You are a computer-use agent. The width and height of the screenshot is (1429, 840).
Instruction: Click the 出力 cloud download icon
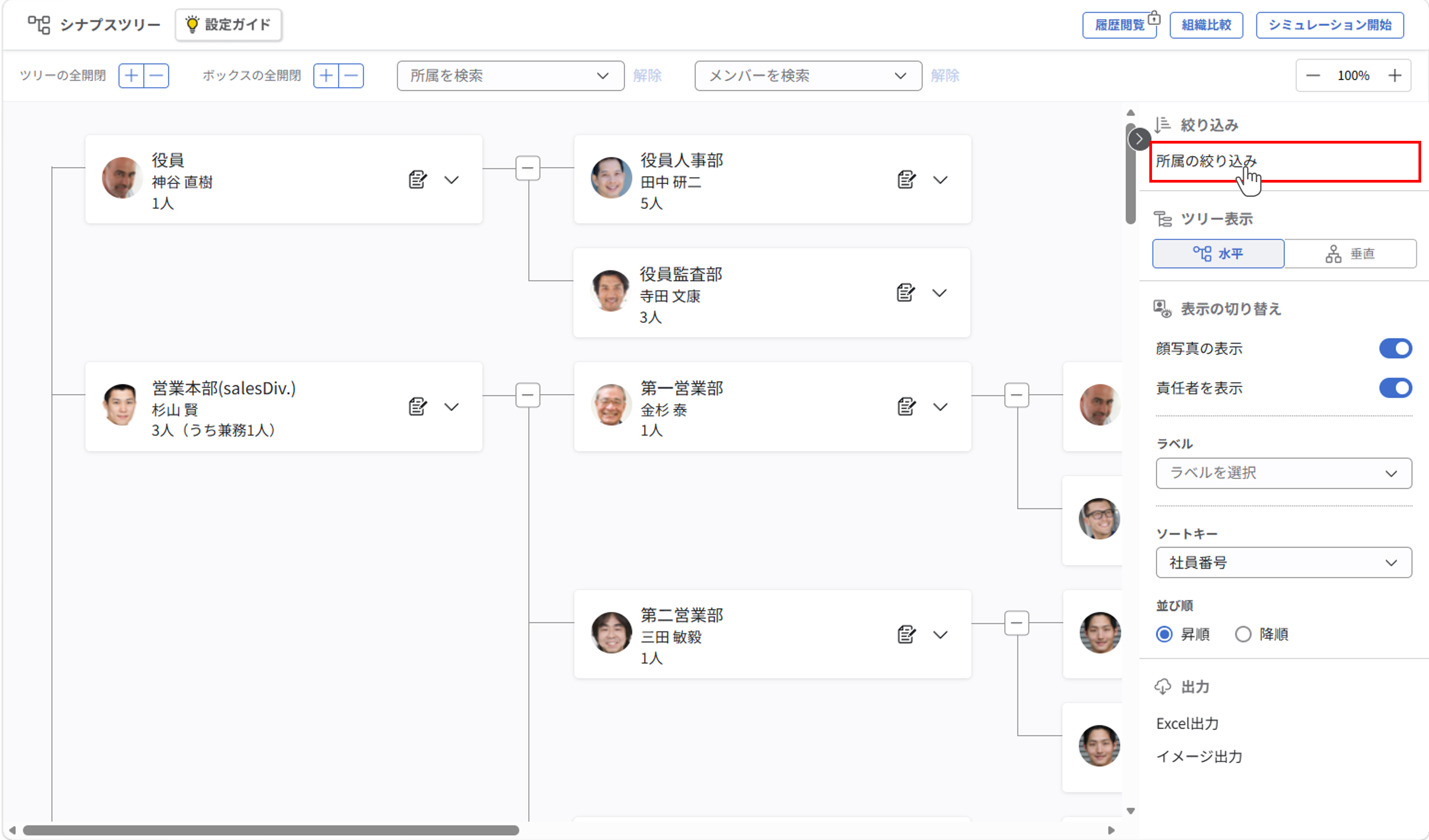[x=1163, y=686]
